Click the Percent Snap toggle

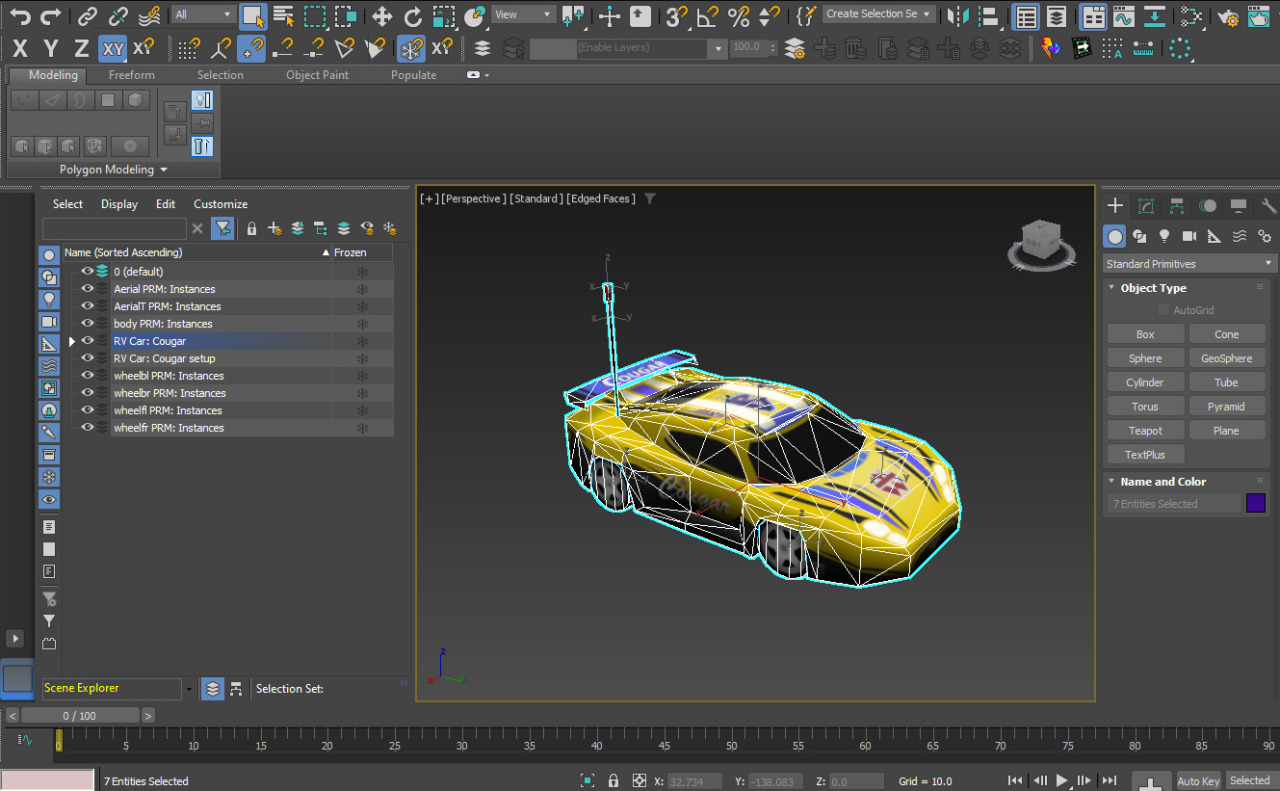click(x=739, y=15)
